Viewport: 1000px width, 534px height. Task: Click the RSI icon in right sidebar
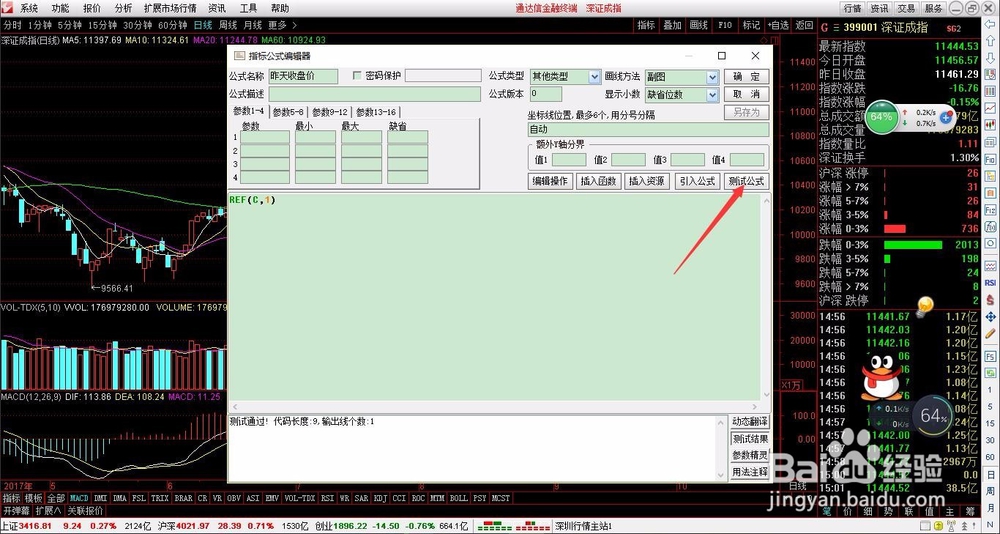coord(990,283)
